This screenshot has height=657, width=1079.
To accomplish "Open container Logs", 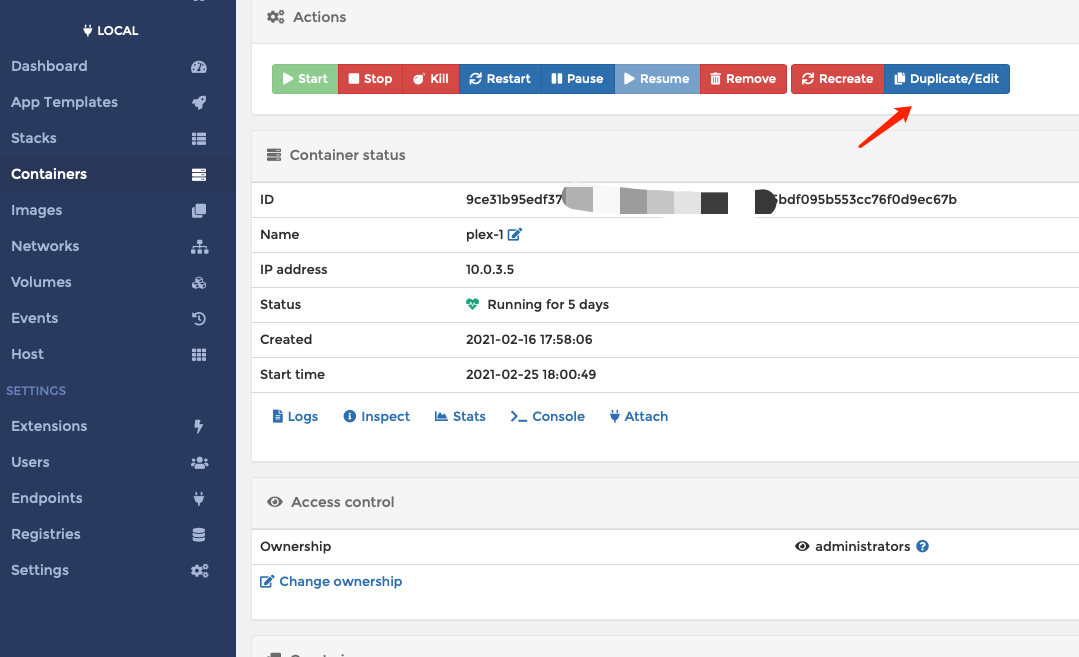I will (x=295, y=416).
